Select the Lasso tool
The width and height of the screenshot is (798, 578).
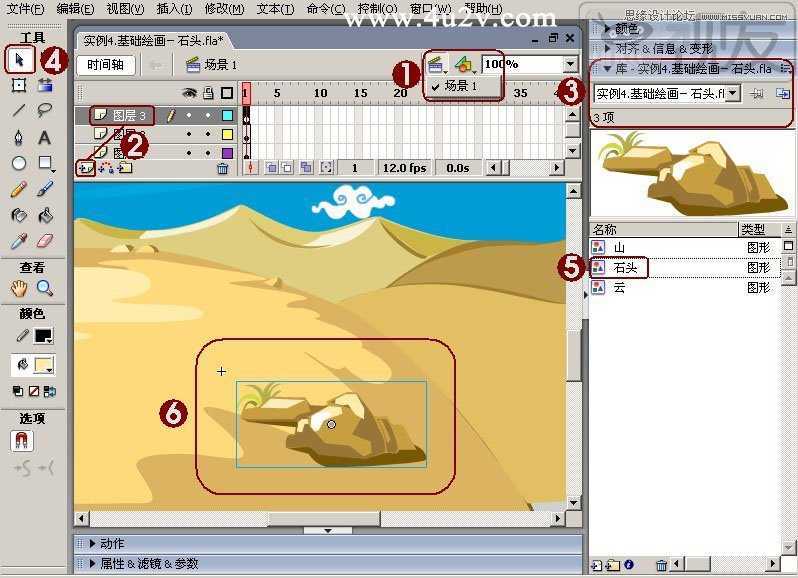coord(45,110)
